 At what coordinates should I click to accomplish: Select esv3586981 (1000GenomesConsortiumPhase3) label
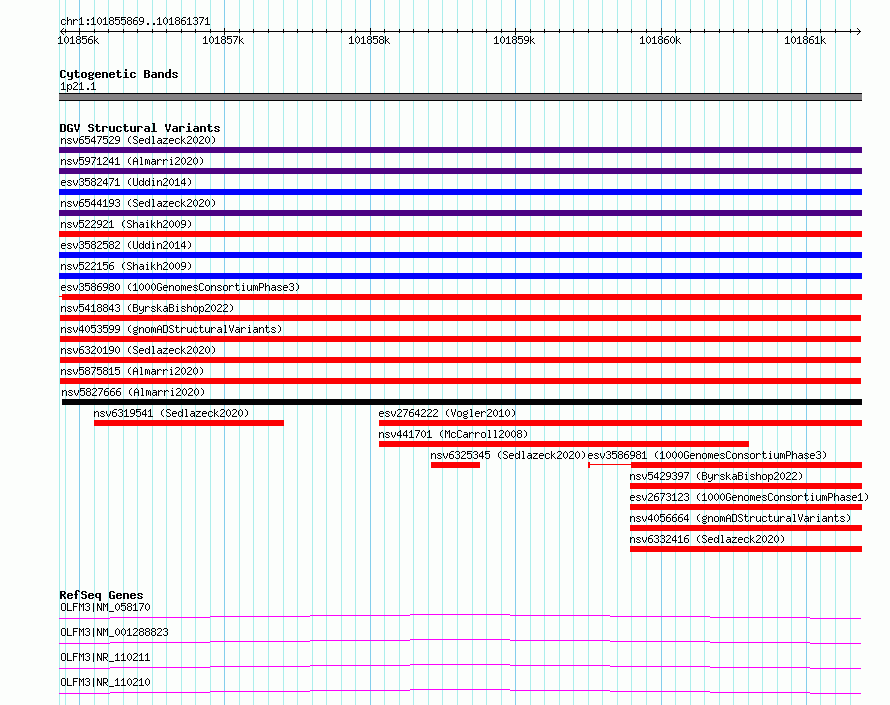[707, 455]
